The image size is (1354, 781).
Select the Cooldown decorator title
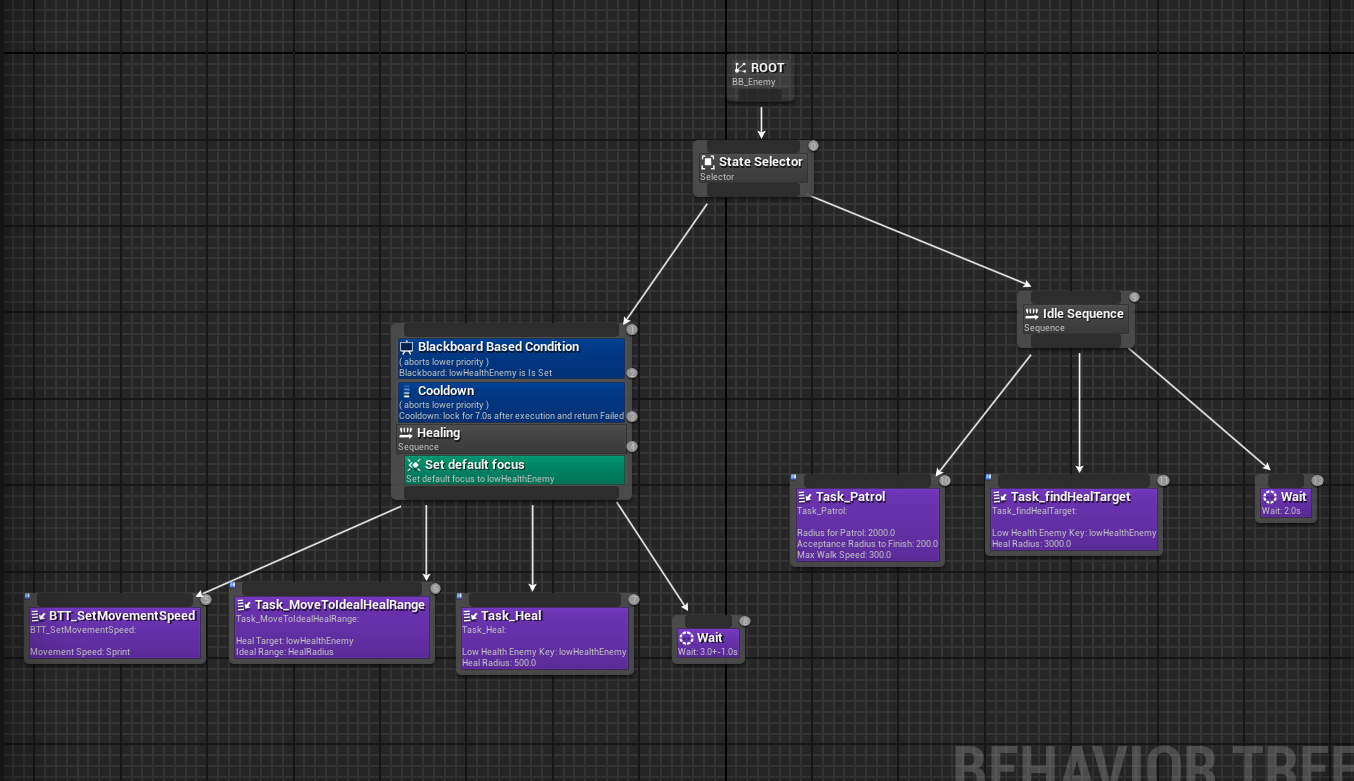(446, 391)
